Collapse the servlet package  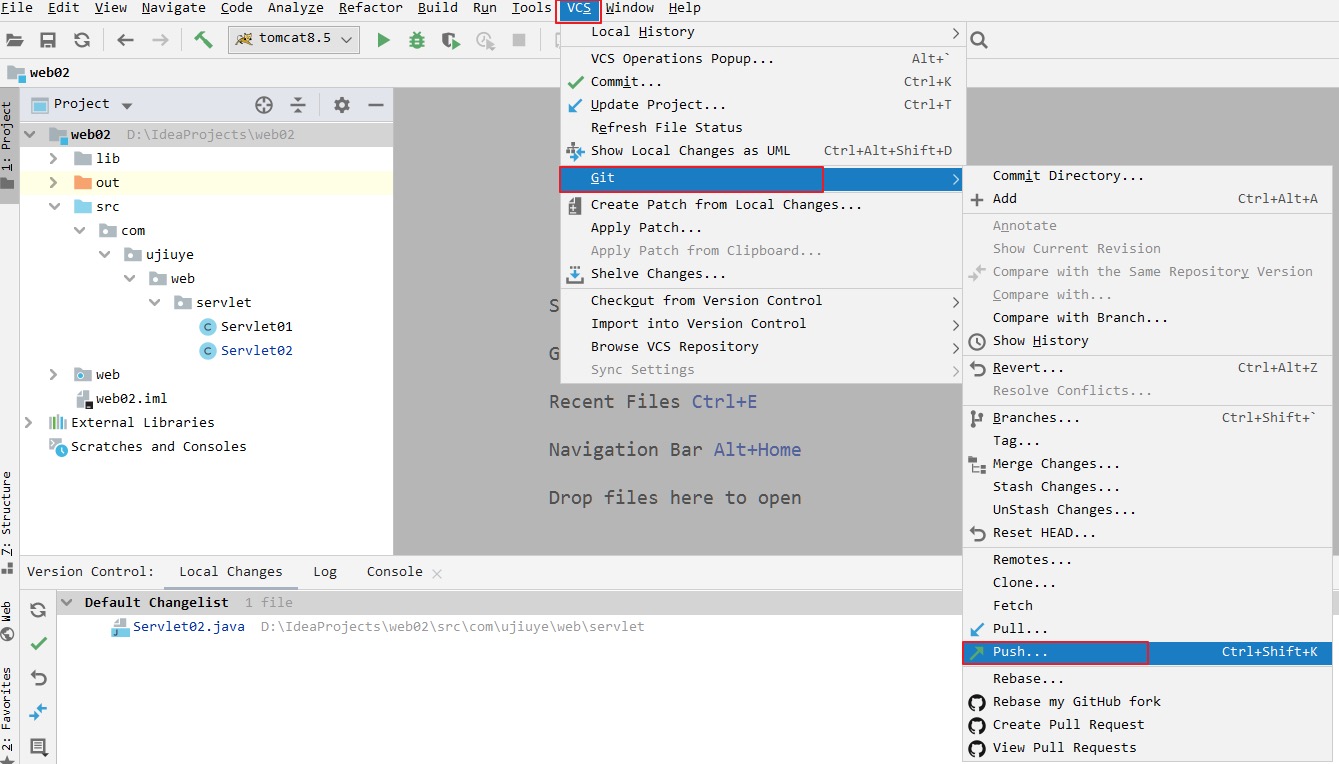tap(154, 302)
